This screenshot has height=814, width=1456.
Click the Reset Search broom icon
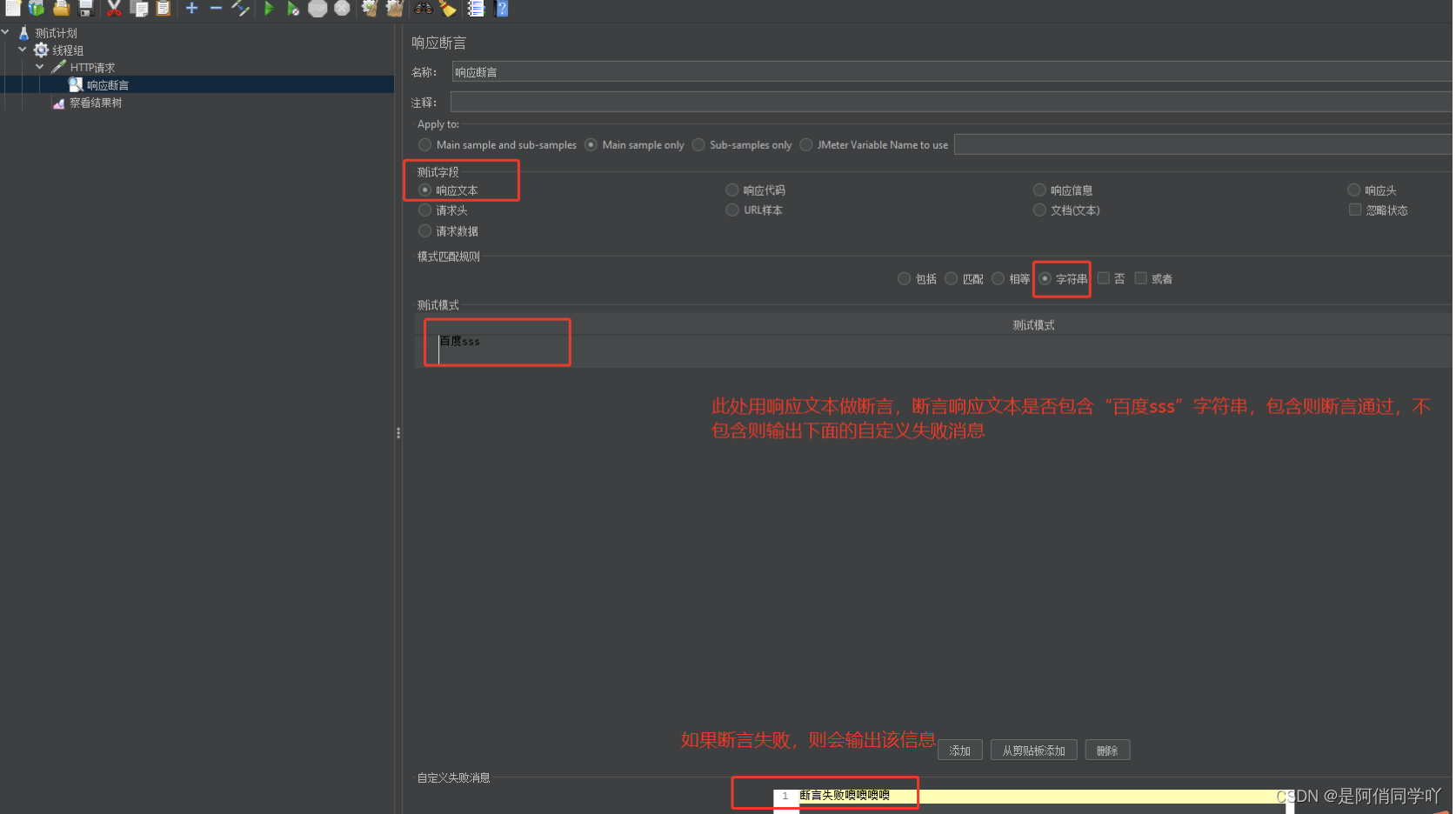[x=448, y=8]
